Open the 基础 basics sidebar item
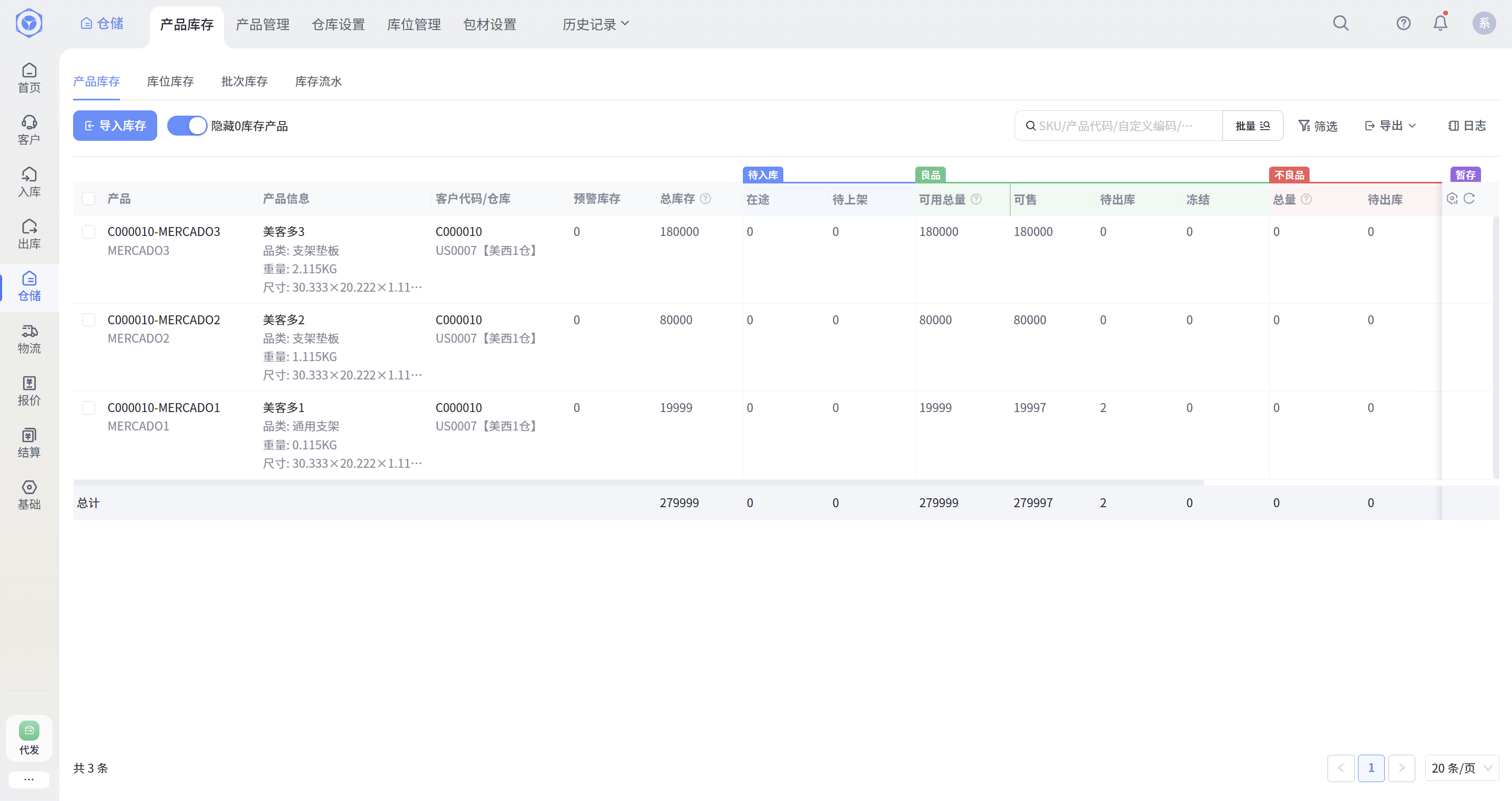Screen dimensions: 1512x801 29,495
